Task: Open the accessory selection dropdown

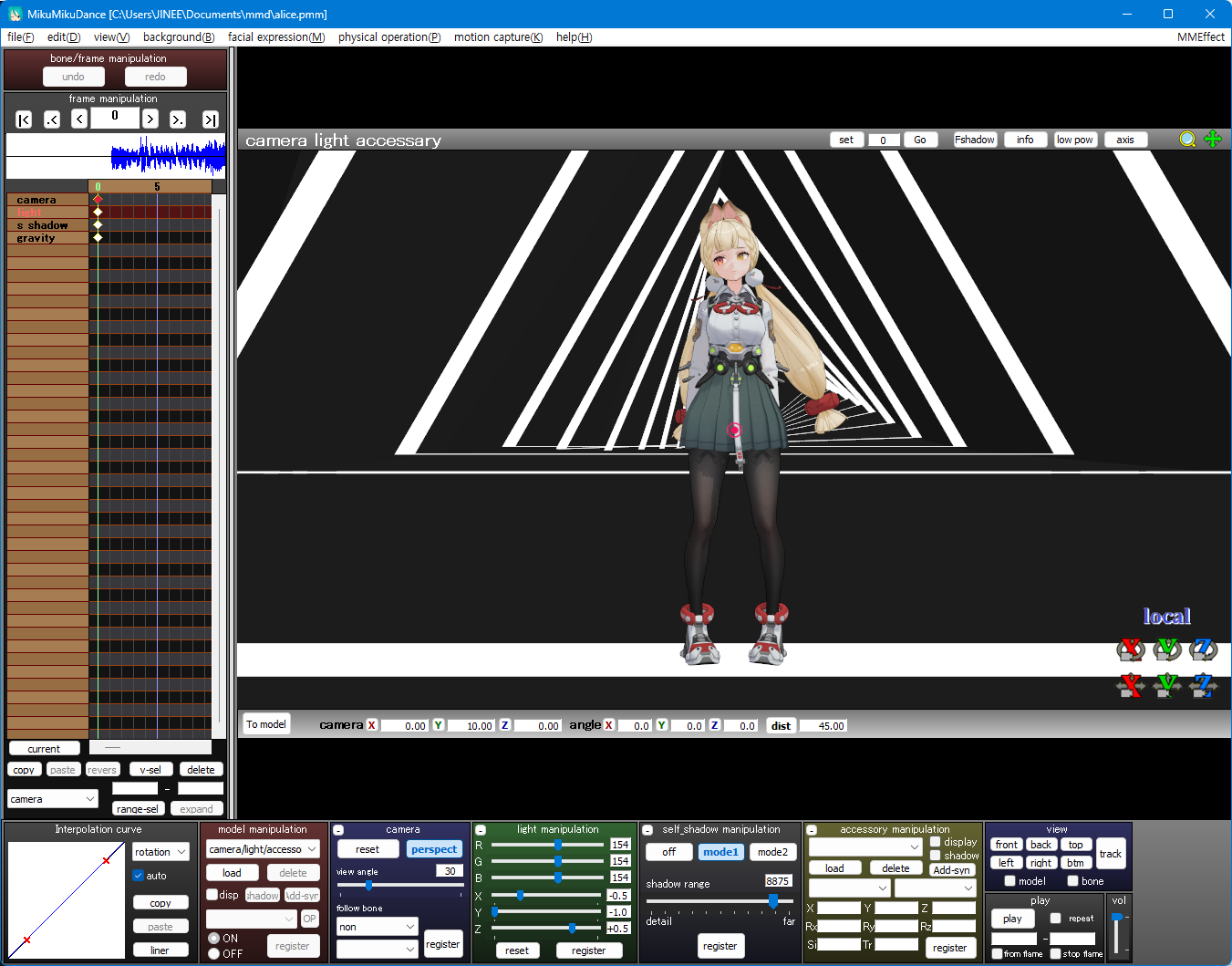Action: tap(865, 847)
